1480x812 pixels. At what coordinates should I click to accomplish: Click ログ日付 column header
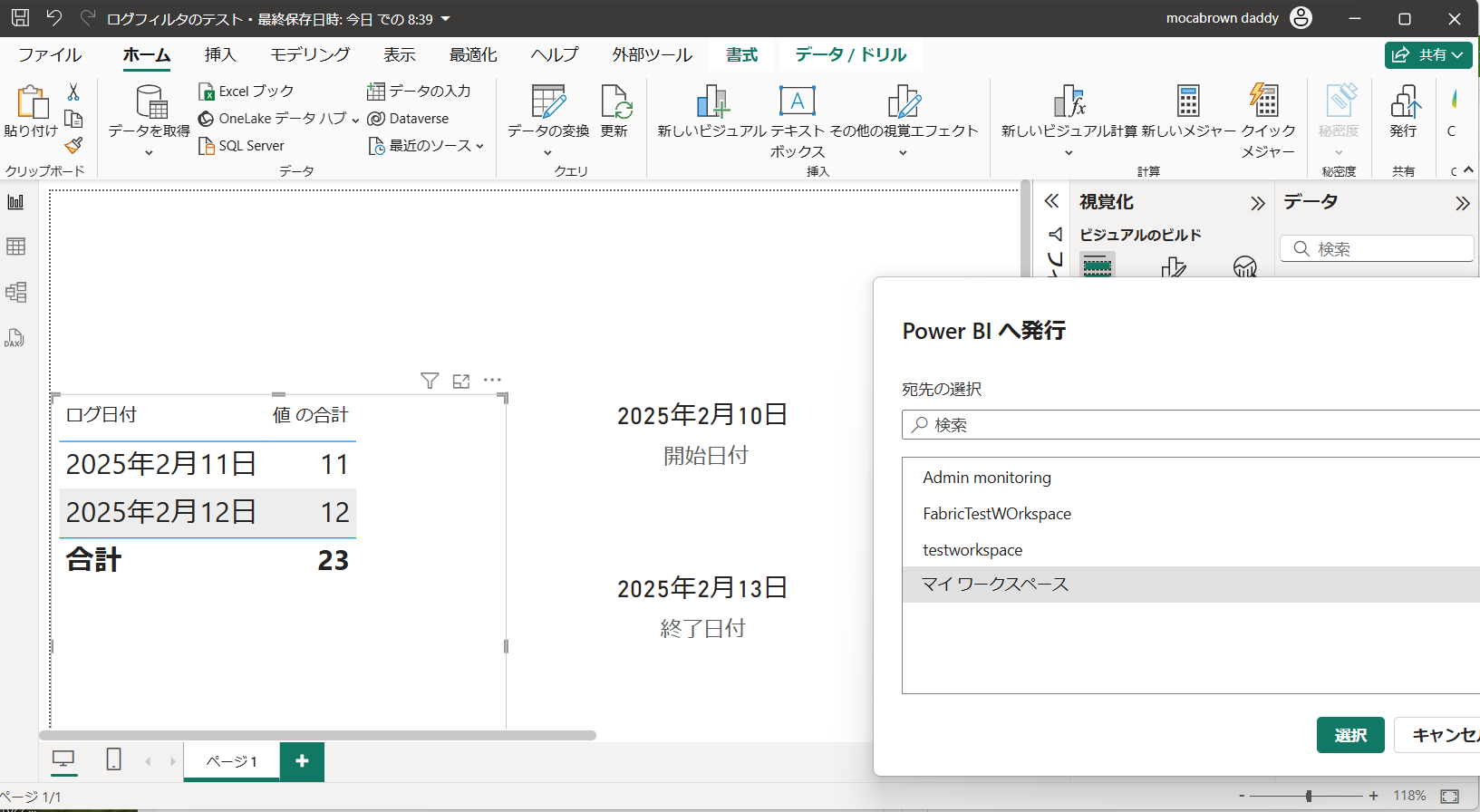[x=102, y=414]
